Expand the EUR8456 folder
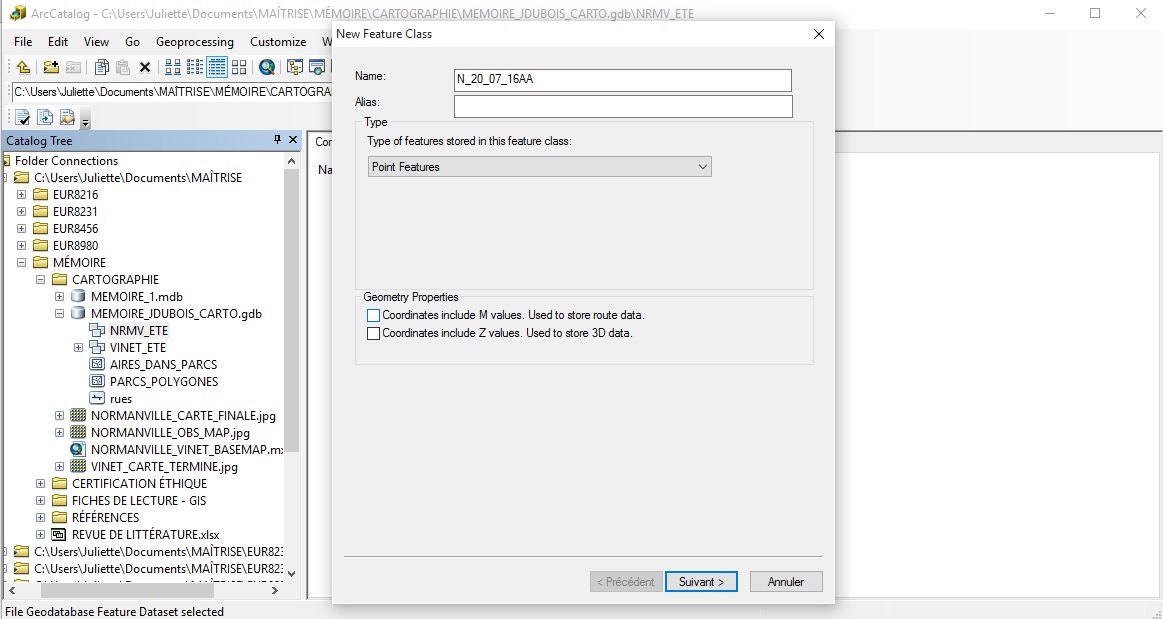Screen dimensions: 1163x619 (22, 229)
